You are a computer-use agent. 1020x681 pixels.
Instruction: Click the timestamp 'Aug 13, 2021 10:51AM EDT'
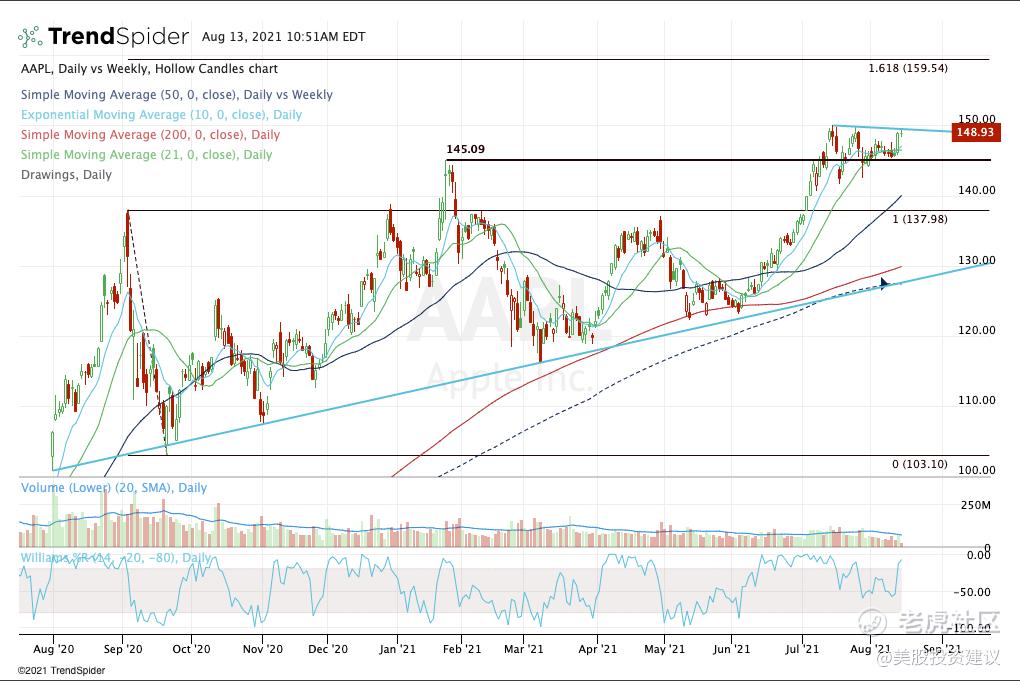click(x=284, y=37)
